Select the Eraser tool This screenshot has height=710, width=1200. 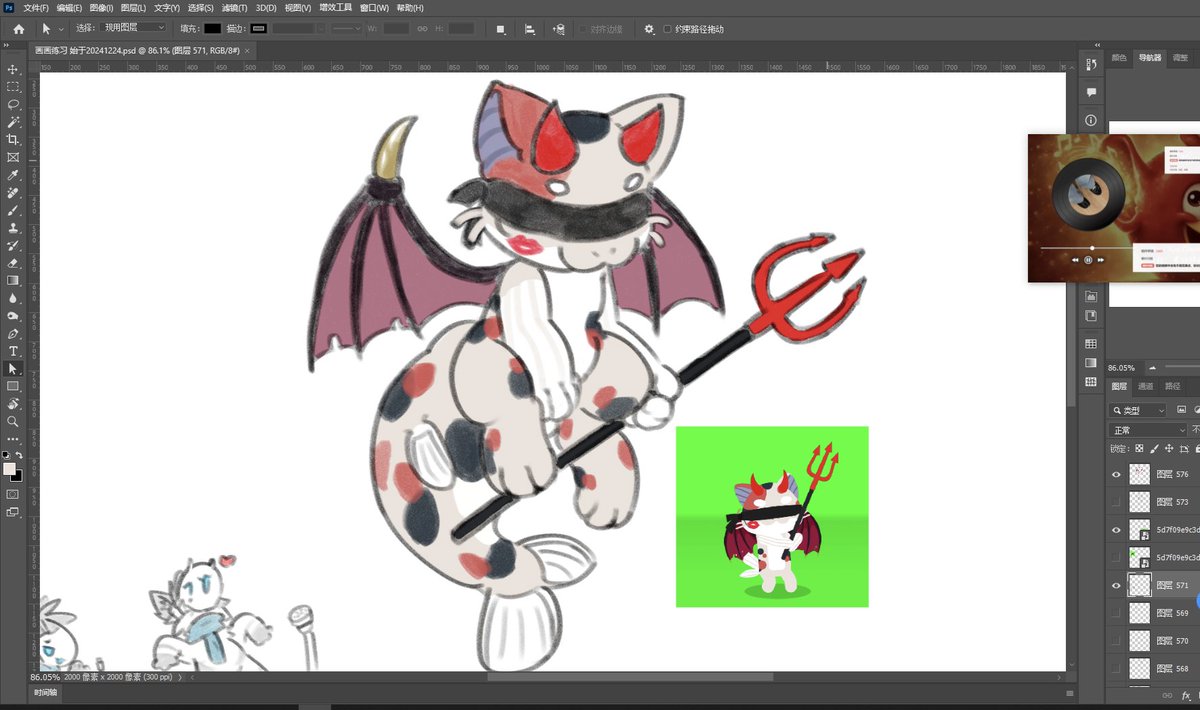pos(13,263)
